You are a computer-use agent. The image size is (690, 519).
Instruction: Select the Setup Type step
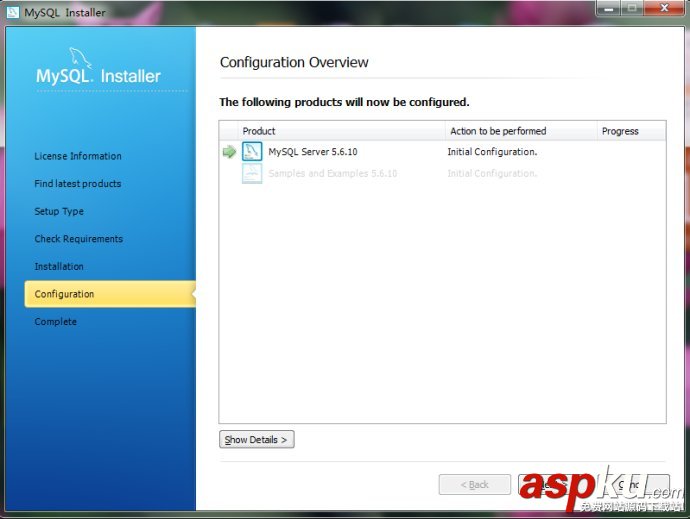click(59, 211)
